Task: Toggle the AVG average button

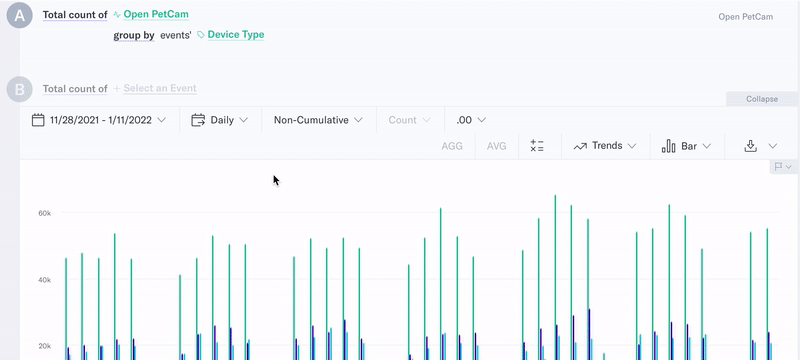Action: [x=496, y=146]
